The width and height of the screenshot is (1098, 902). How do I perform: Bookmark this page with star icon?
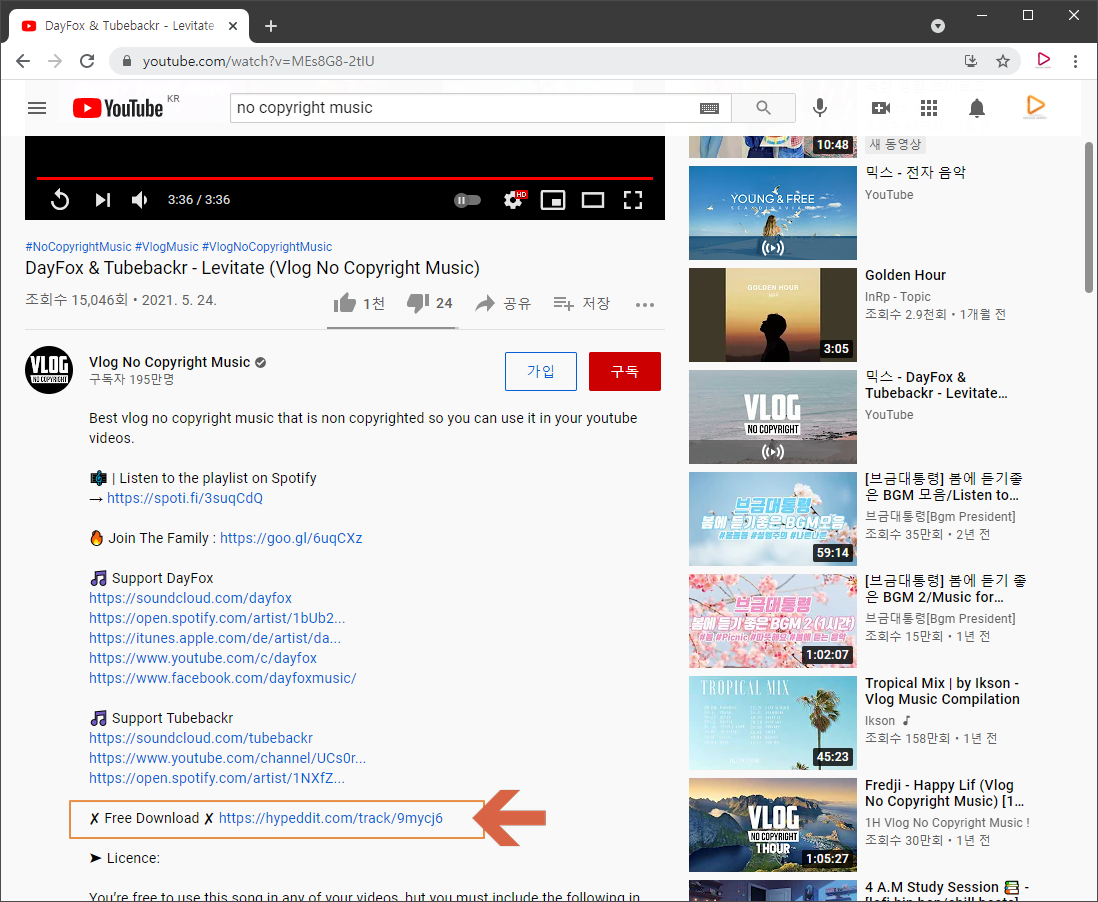click(x=1003, y=61)
